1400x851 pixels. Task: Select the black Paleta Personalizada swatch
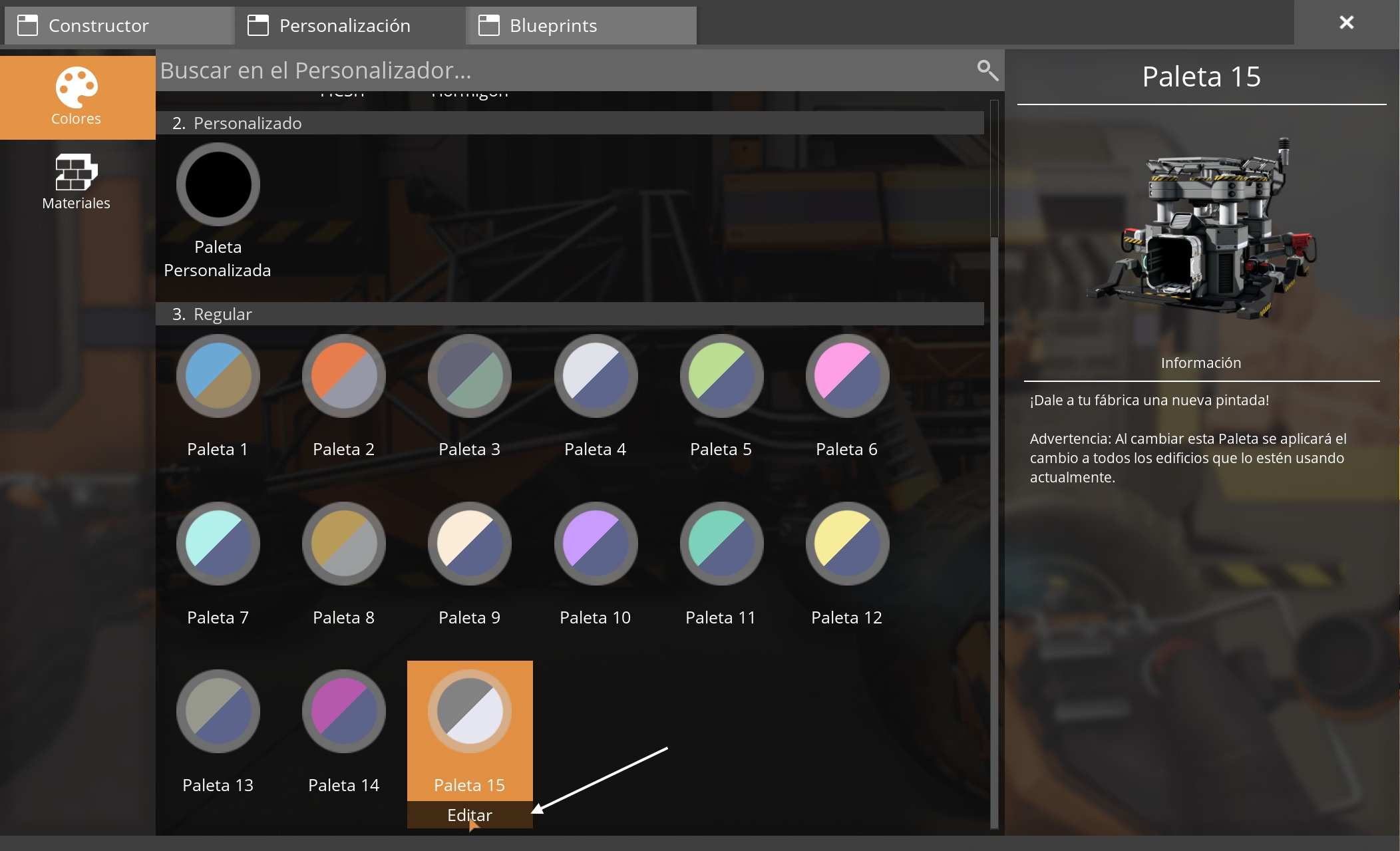click(218, 184)
